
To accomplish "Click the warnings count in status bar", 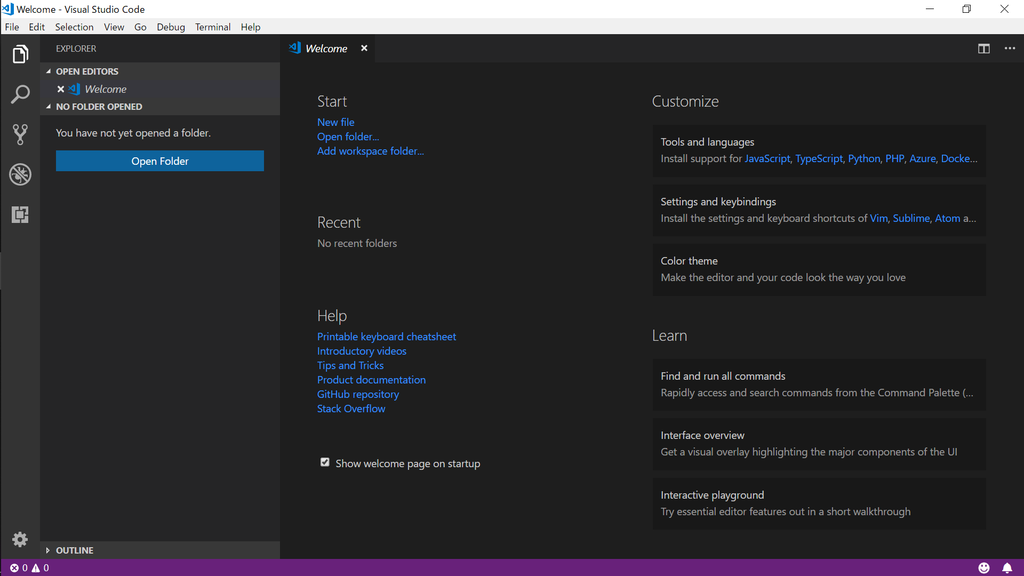I will coord(40,568).
